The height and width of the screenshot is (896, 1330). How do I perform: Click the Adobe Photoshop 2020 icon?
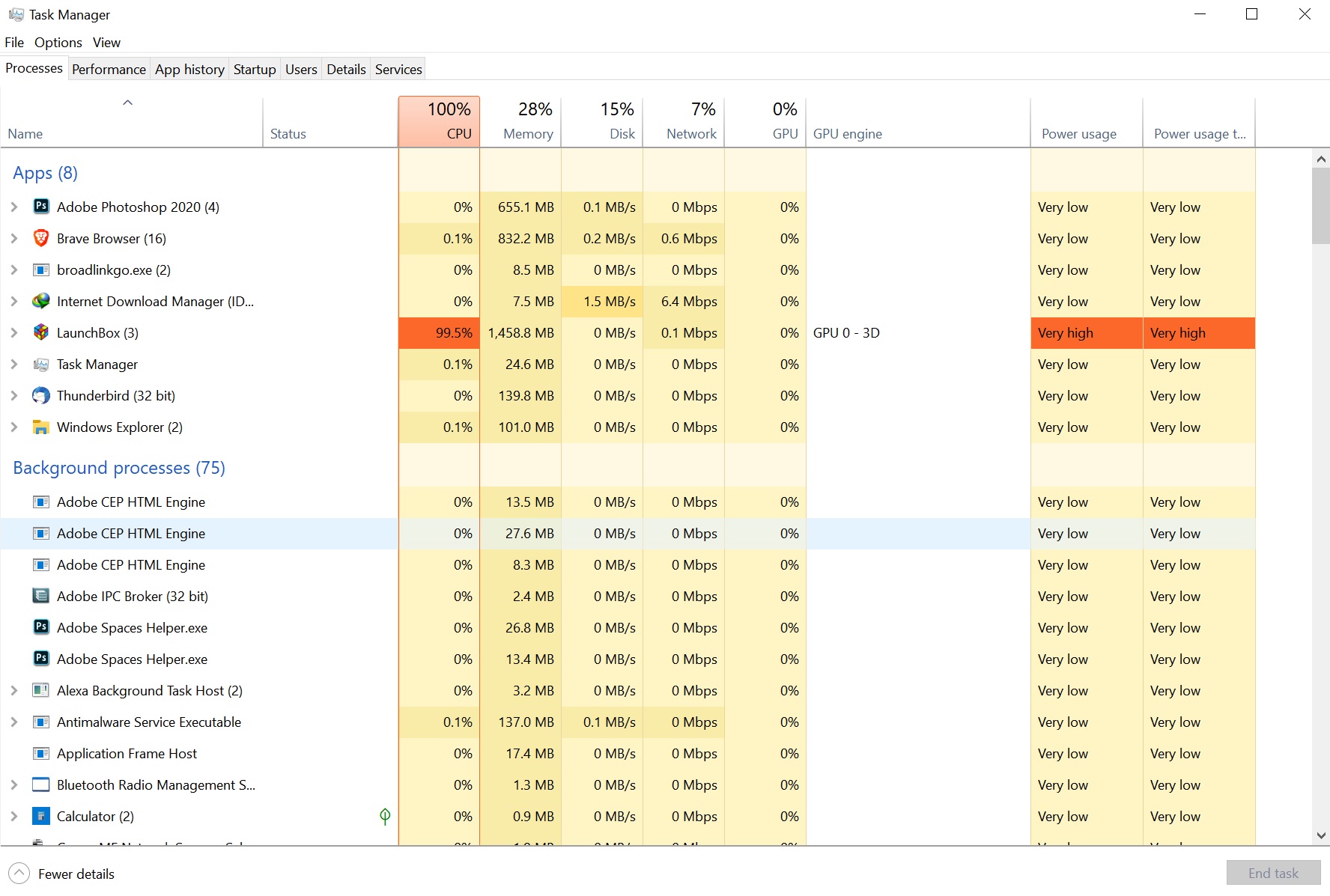click(x=41, y=207)
